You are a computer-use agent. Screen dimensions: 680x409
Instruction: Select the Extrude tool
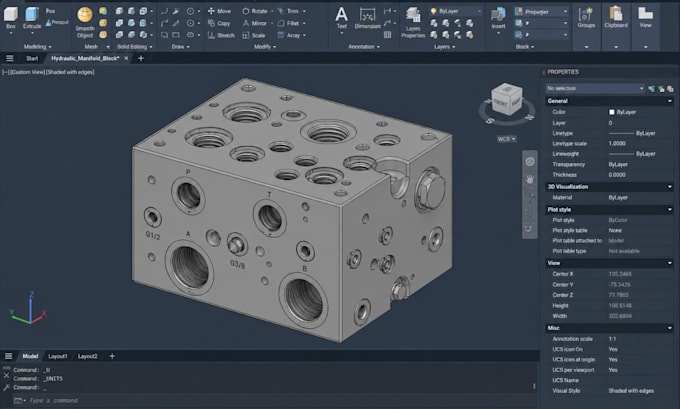click(x=32, y=18)
